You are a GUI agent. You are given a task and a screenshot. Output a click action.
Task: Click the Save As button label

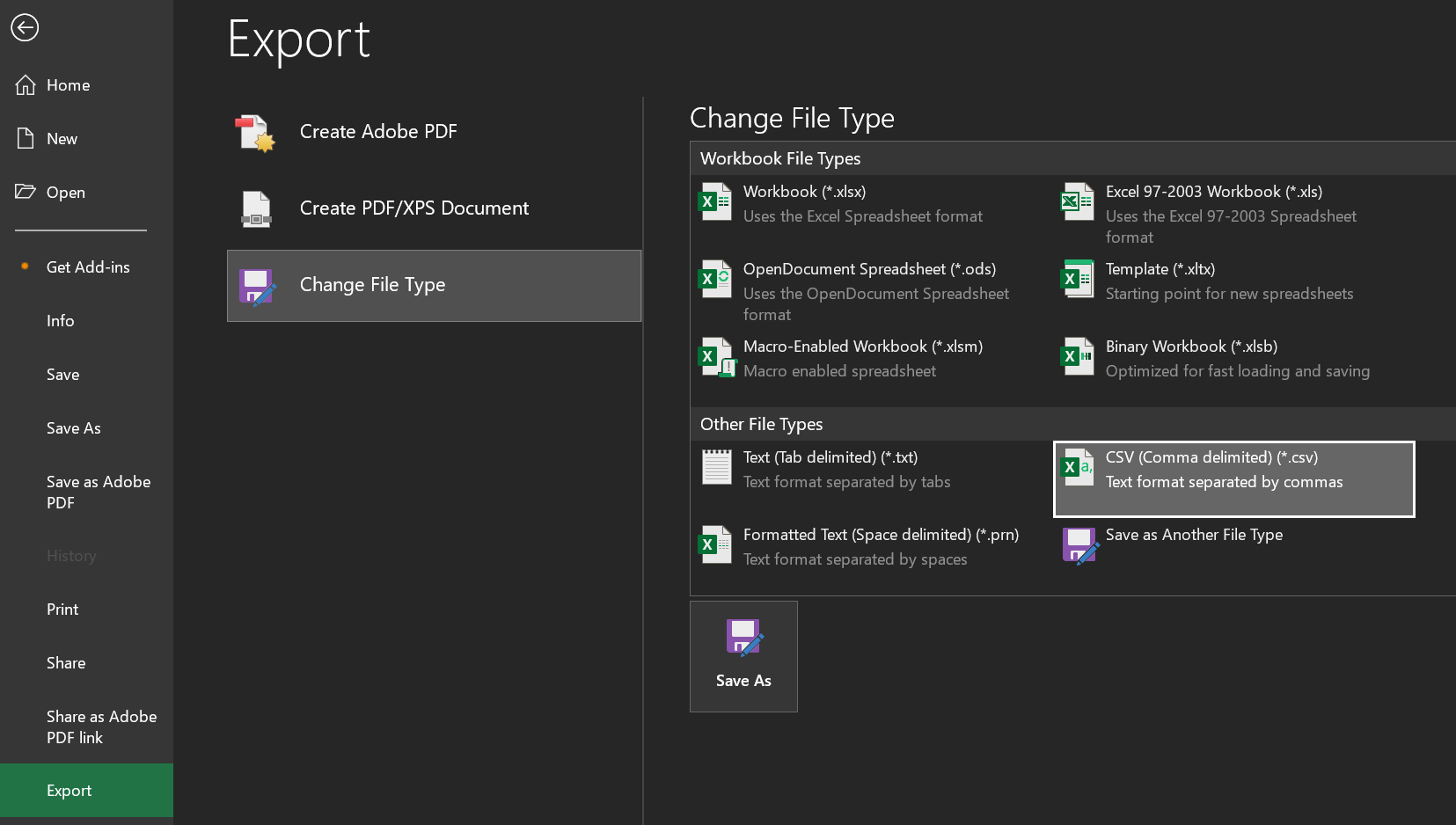743,681
